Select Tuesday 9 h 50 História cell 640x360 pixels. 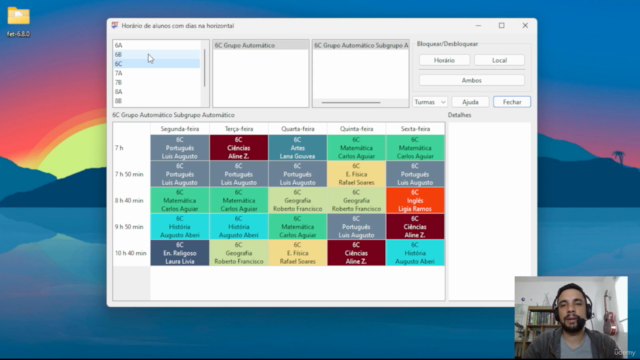click(239, 227)
